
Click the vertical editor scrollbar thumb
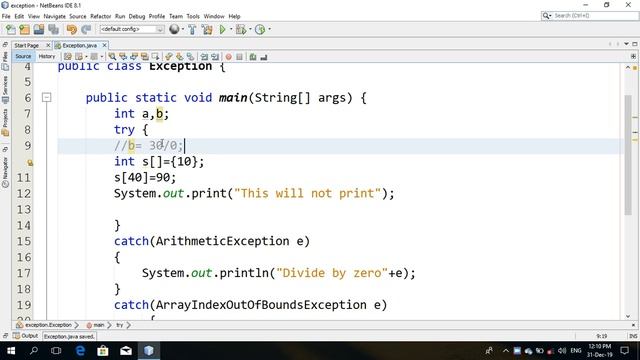[628, 154]
